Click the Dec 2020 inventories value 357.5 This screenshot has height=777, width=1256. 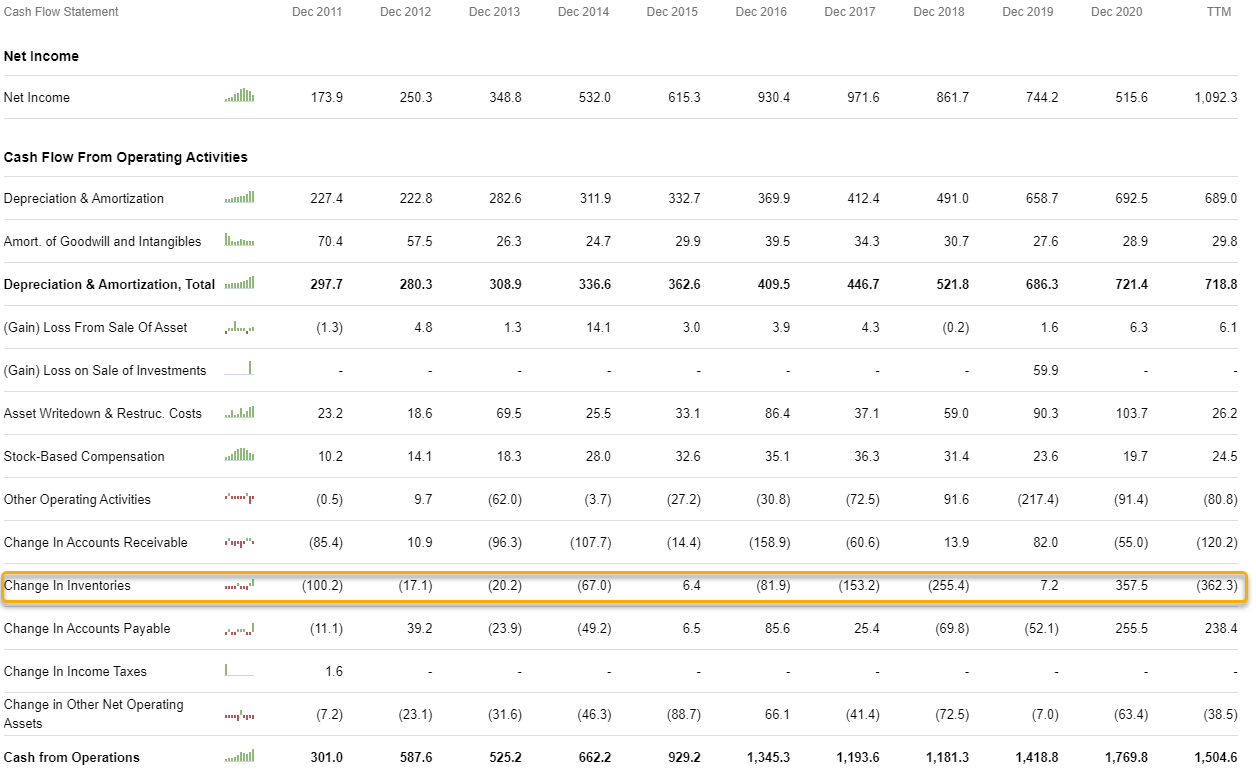1131,585
